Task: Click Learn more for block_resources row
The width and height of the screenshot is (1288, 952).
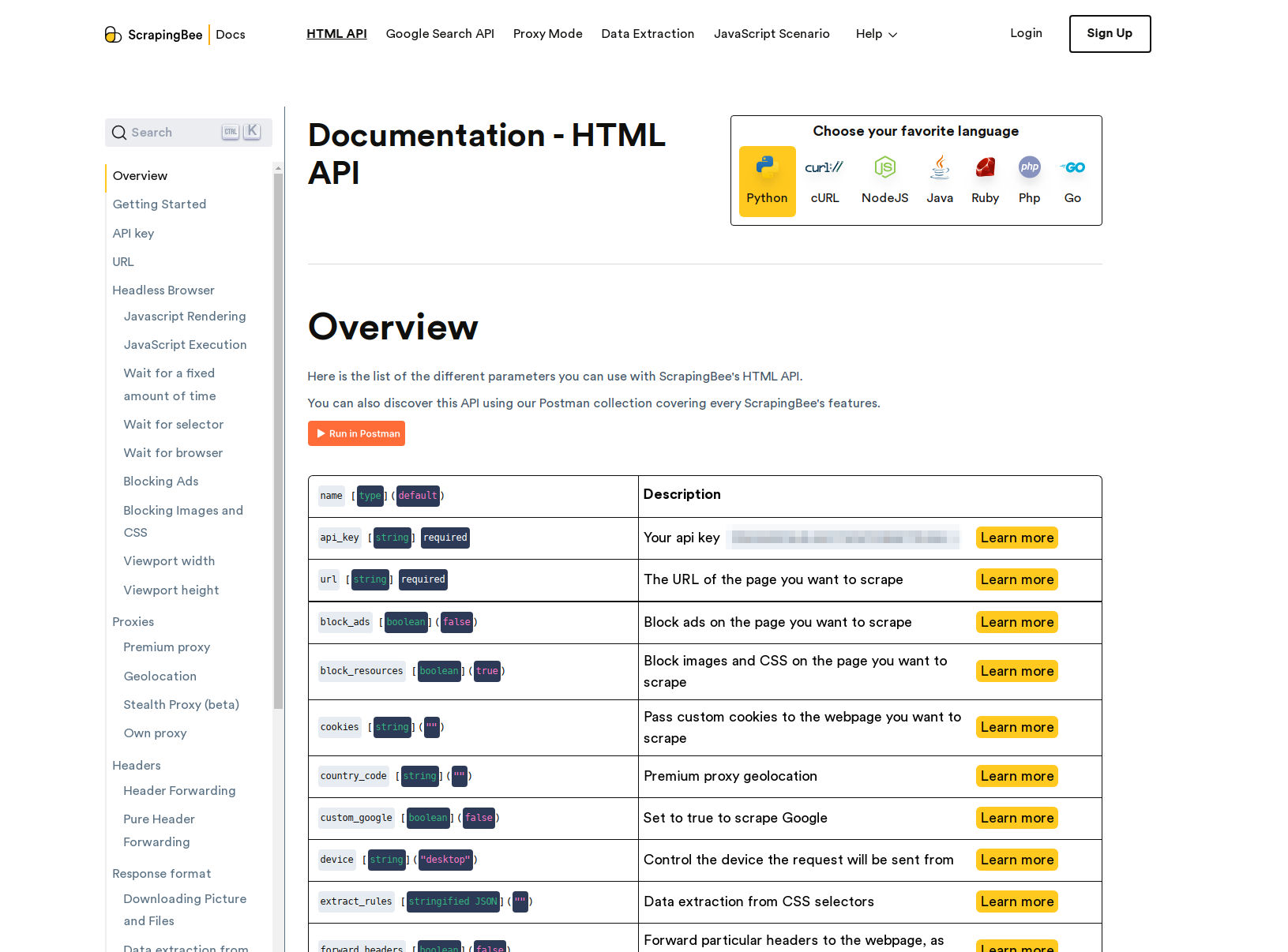Action: pos(1017,671)
